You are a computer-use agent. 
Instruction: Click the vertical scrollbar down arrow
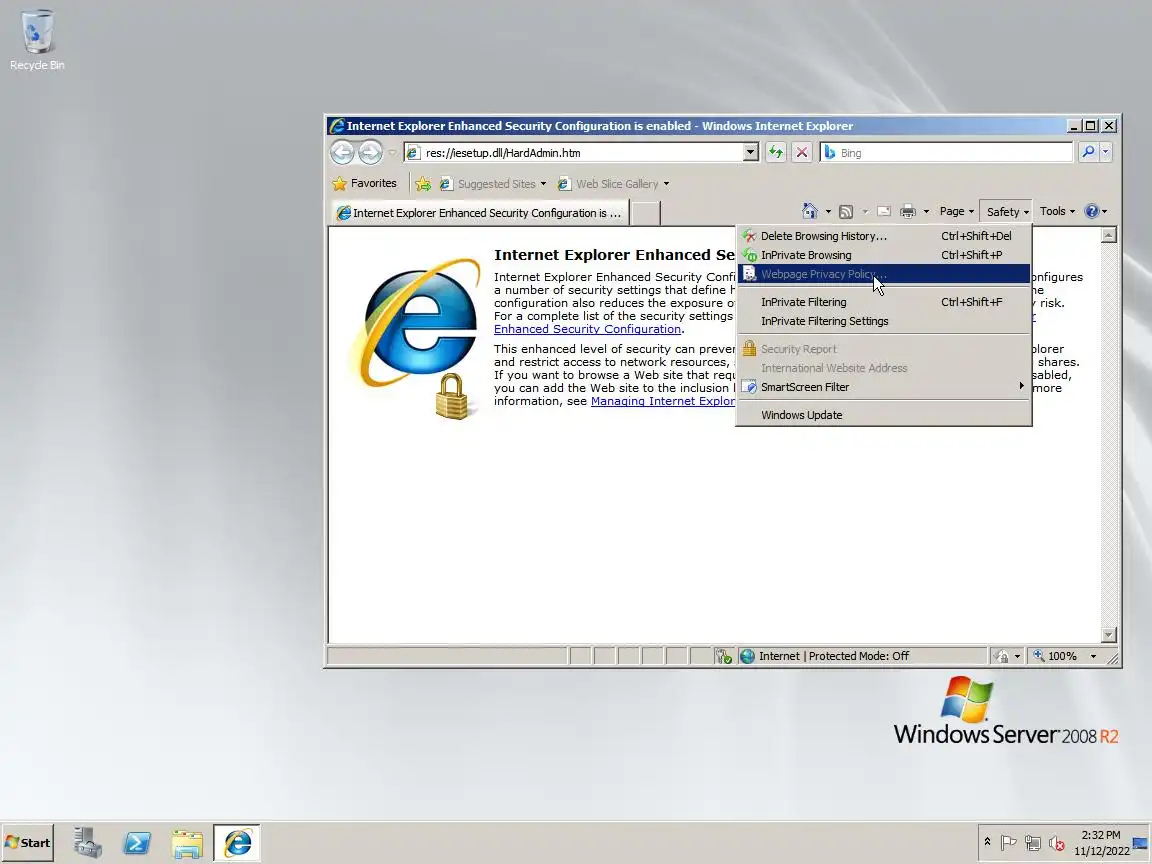point(1109,635)
